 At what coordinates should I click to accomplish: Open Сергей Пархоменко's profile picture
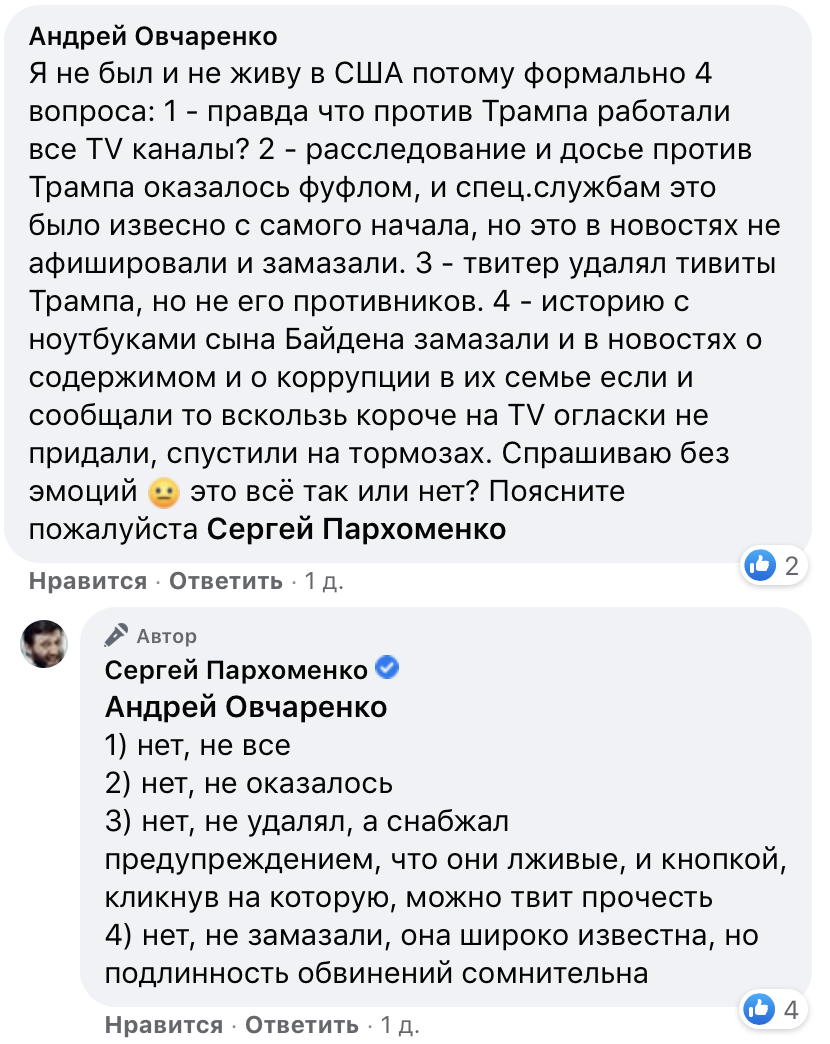point(46,643)
